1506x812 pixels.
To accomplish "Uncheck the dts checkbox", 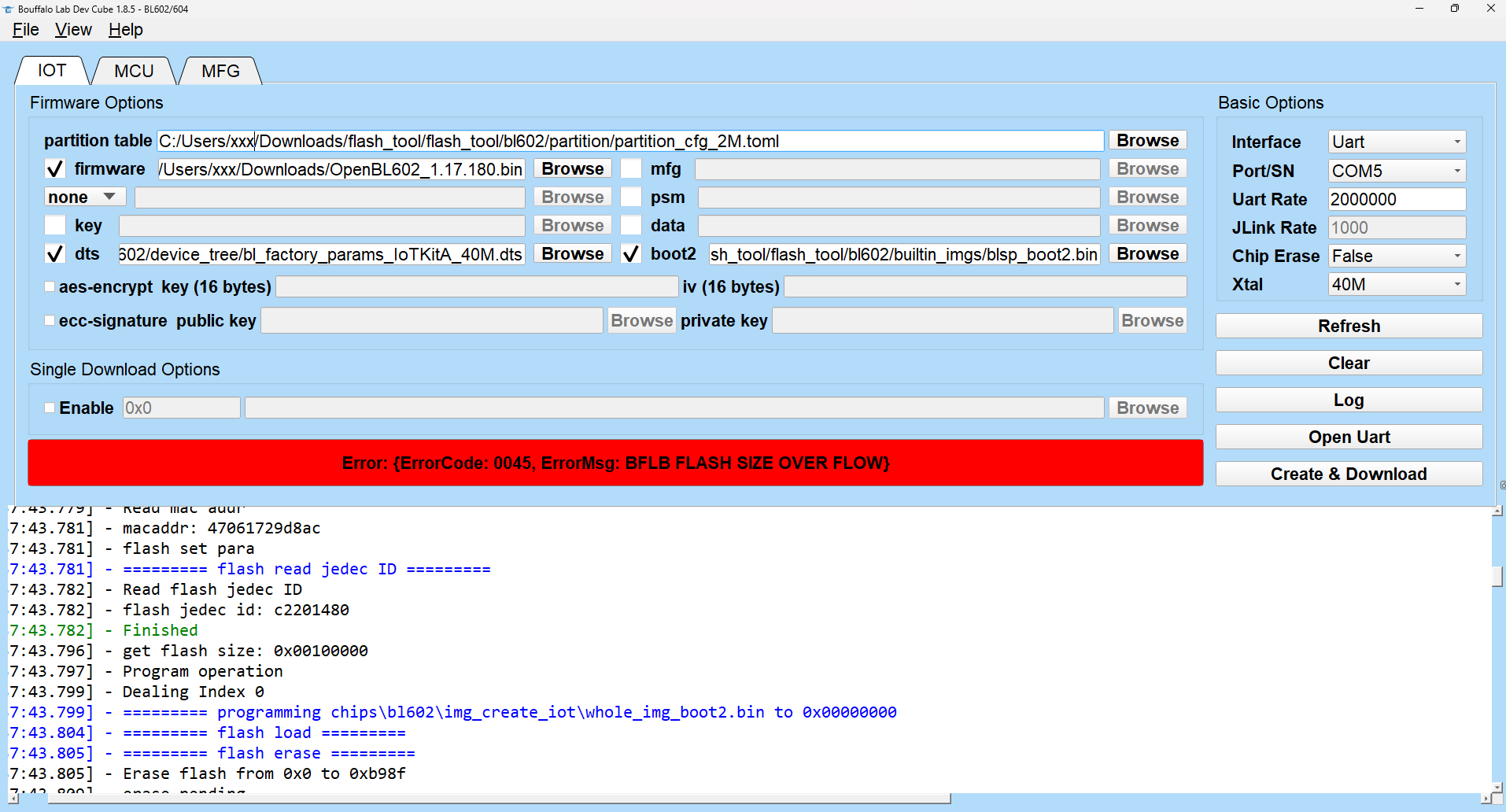I will click(x=55, y=253).
